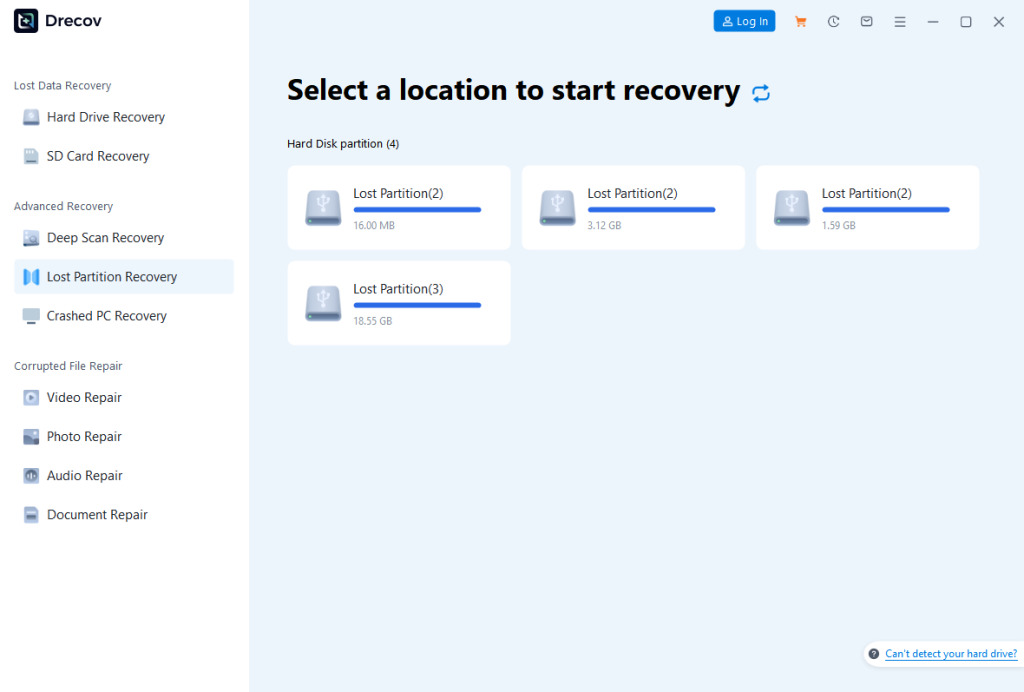Go to Photo Repair
The width and height of the screenshot is (1024, 692).
(x=84, y=437)
